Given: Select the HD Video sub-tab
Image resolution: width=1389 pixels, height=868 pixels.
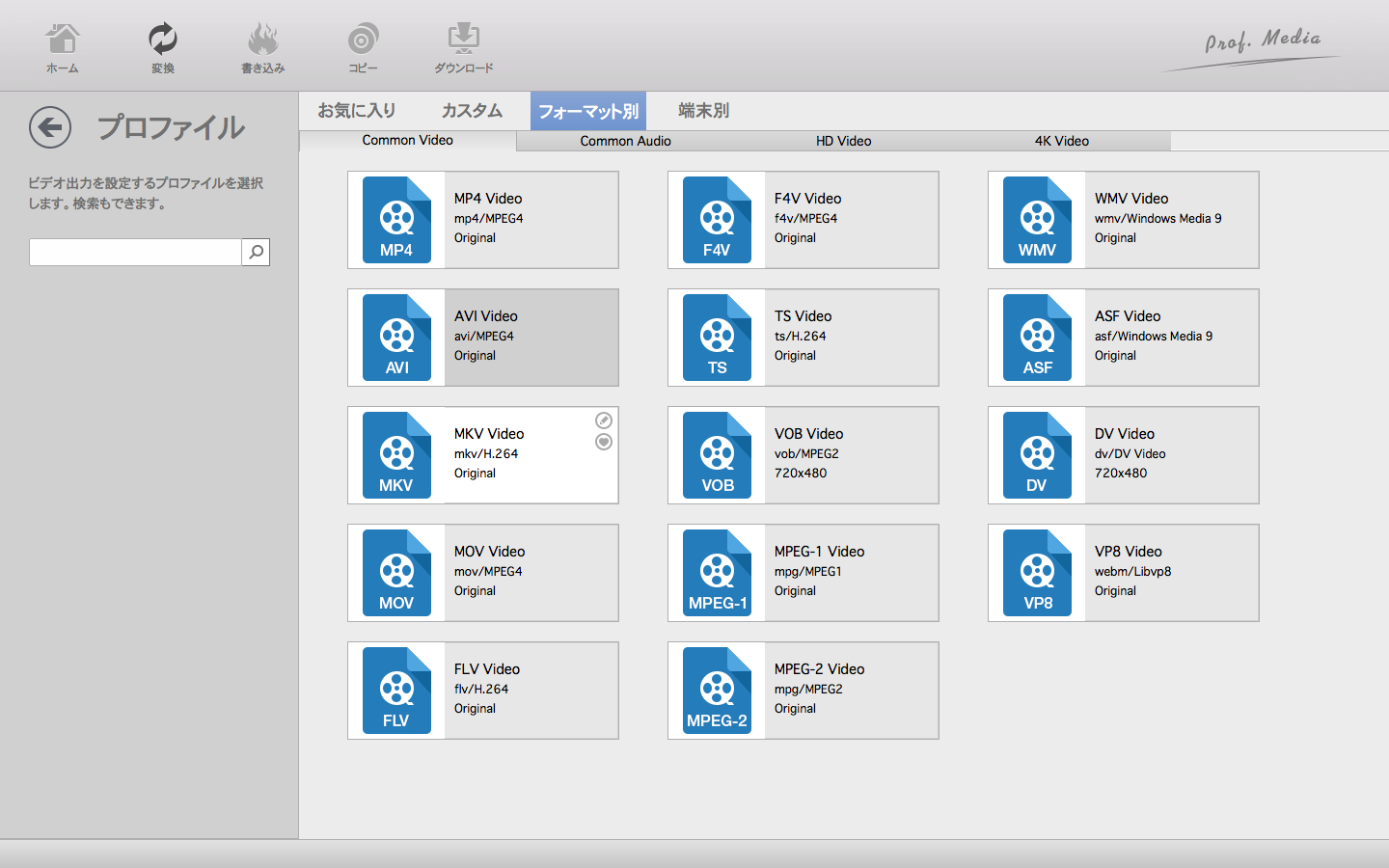Looking at the screenshot, I should tap(843, 141).
